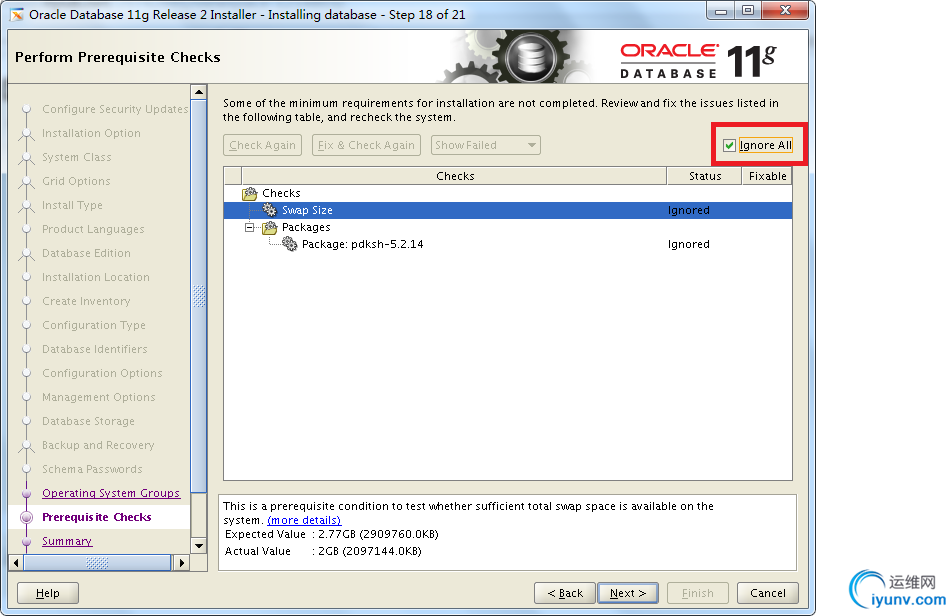The image size is (952, 616).
Task: Click the Schema Passwords step
Action: pos(92,469)
